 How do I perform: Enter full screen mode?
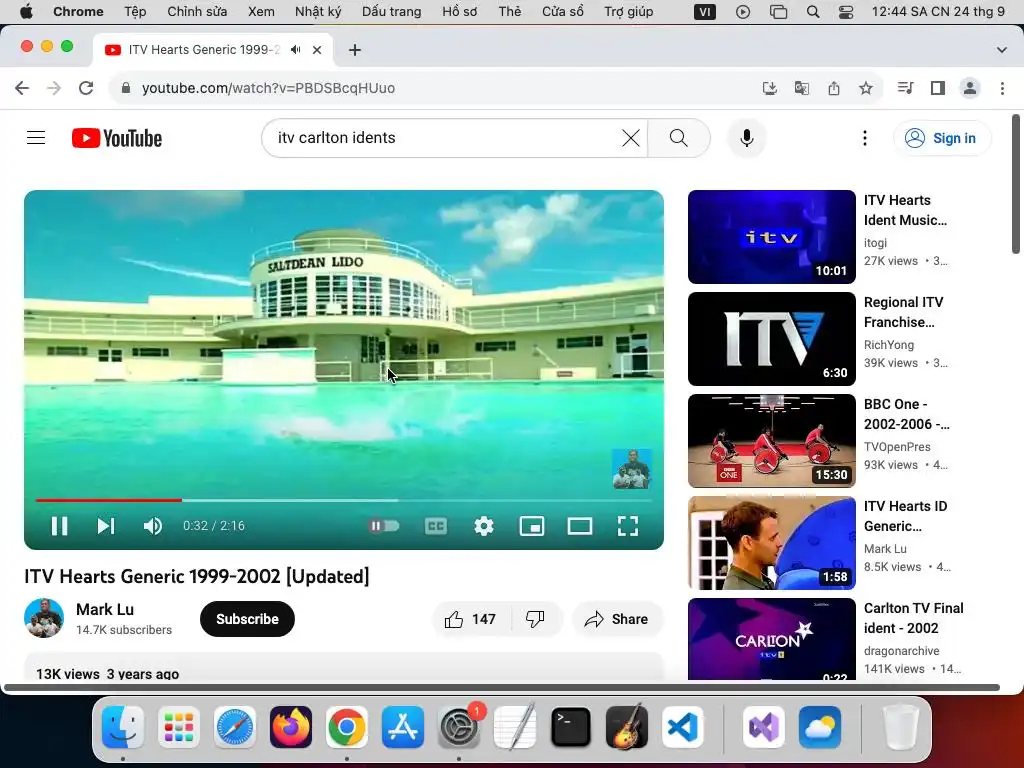[x=628, y=526]
